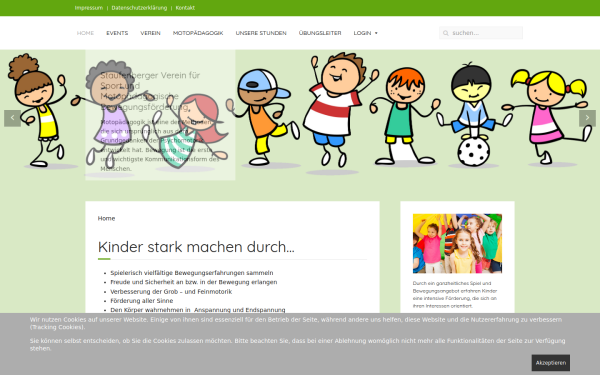Click the sidebar text Durch ein ganzheitliches Spiel
The height and width of the screenshot is (375, 600).
(x=455, y=295)
